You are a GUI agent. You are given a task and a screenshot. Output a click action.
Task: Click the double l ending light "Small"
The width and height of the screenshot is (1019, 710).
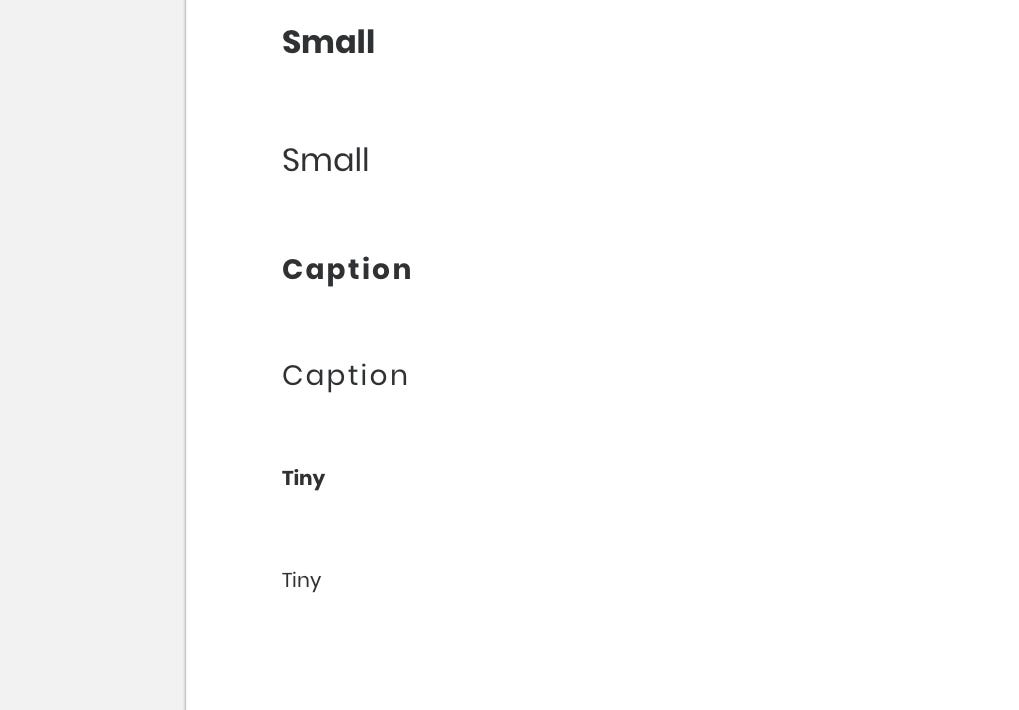363,160
